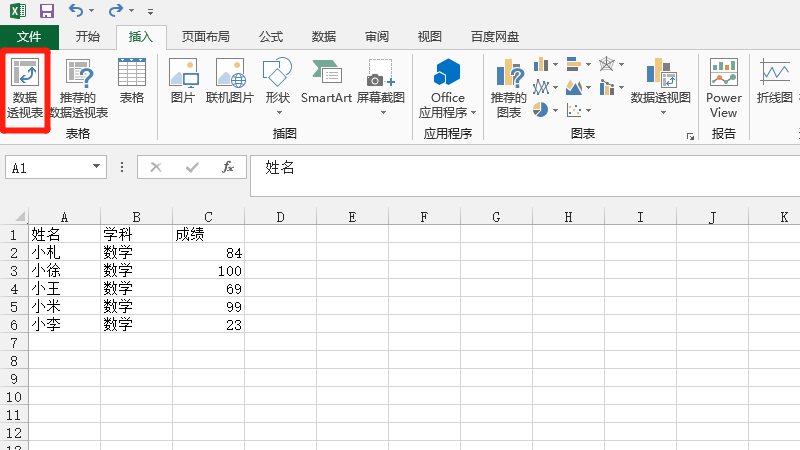The height and width of the screenshot is (450, 800).
Task: Open 推荐的数据透视表 recommended PivotTables
Action: click(79, 88)
